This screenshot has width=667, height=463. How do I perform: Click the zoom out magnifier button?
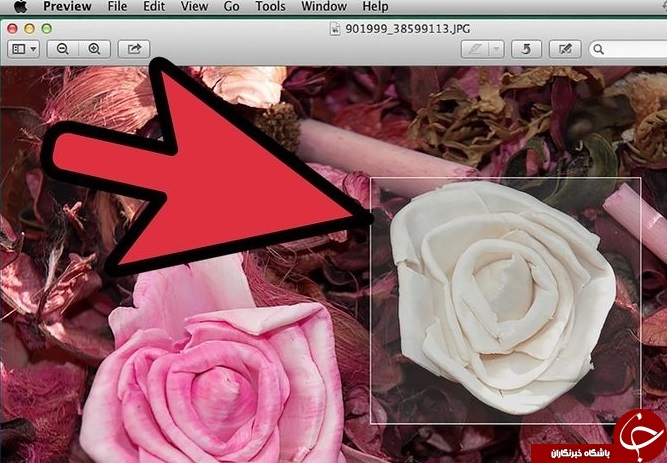pyautogui.click(x=63, y=49)
